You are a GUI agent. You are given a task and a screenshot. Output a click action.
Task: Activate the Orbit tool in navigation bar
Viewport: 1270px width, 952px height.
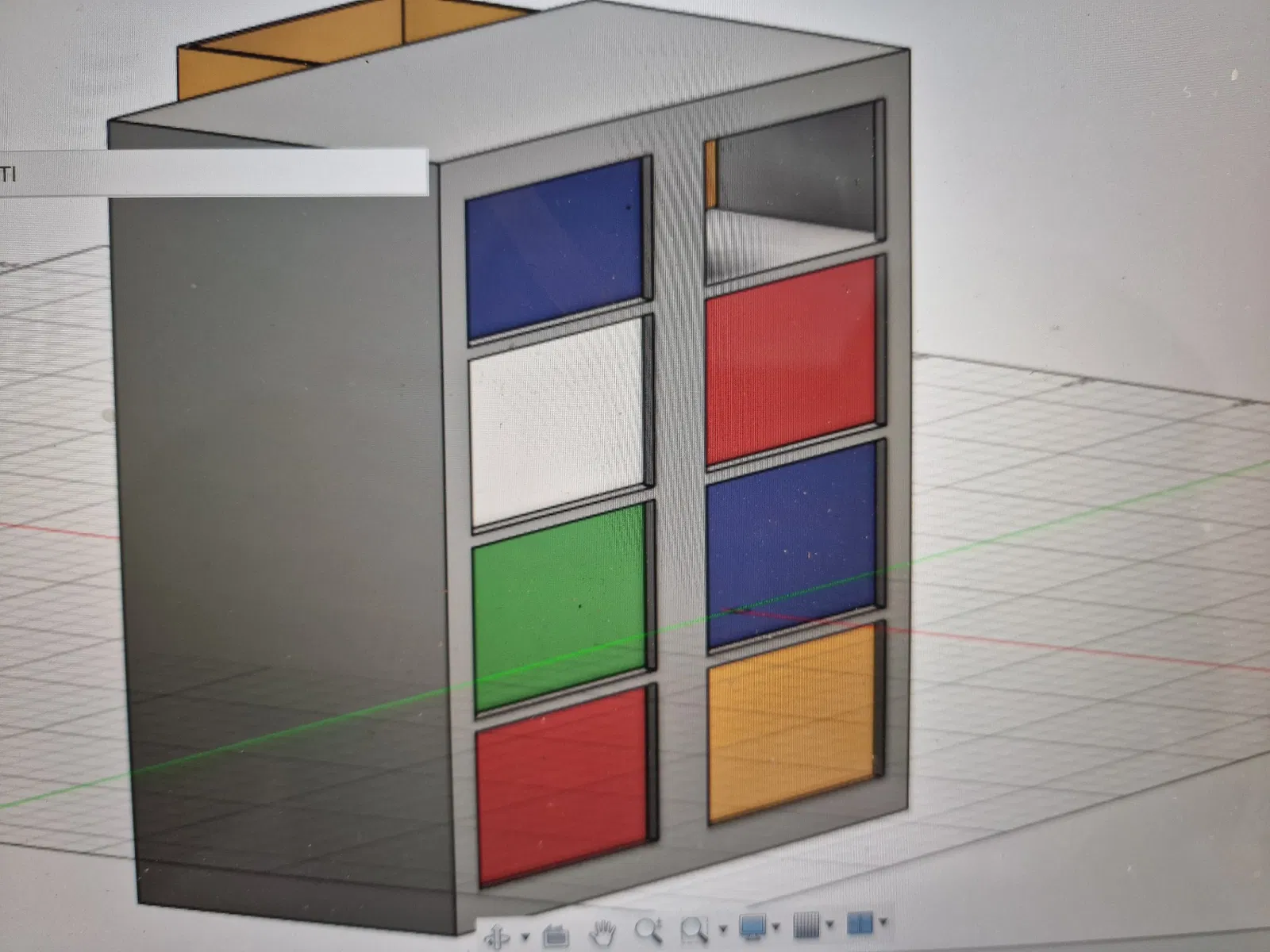tap(498, 936)
